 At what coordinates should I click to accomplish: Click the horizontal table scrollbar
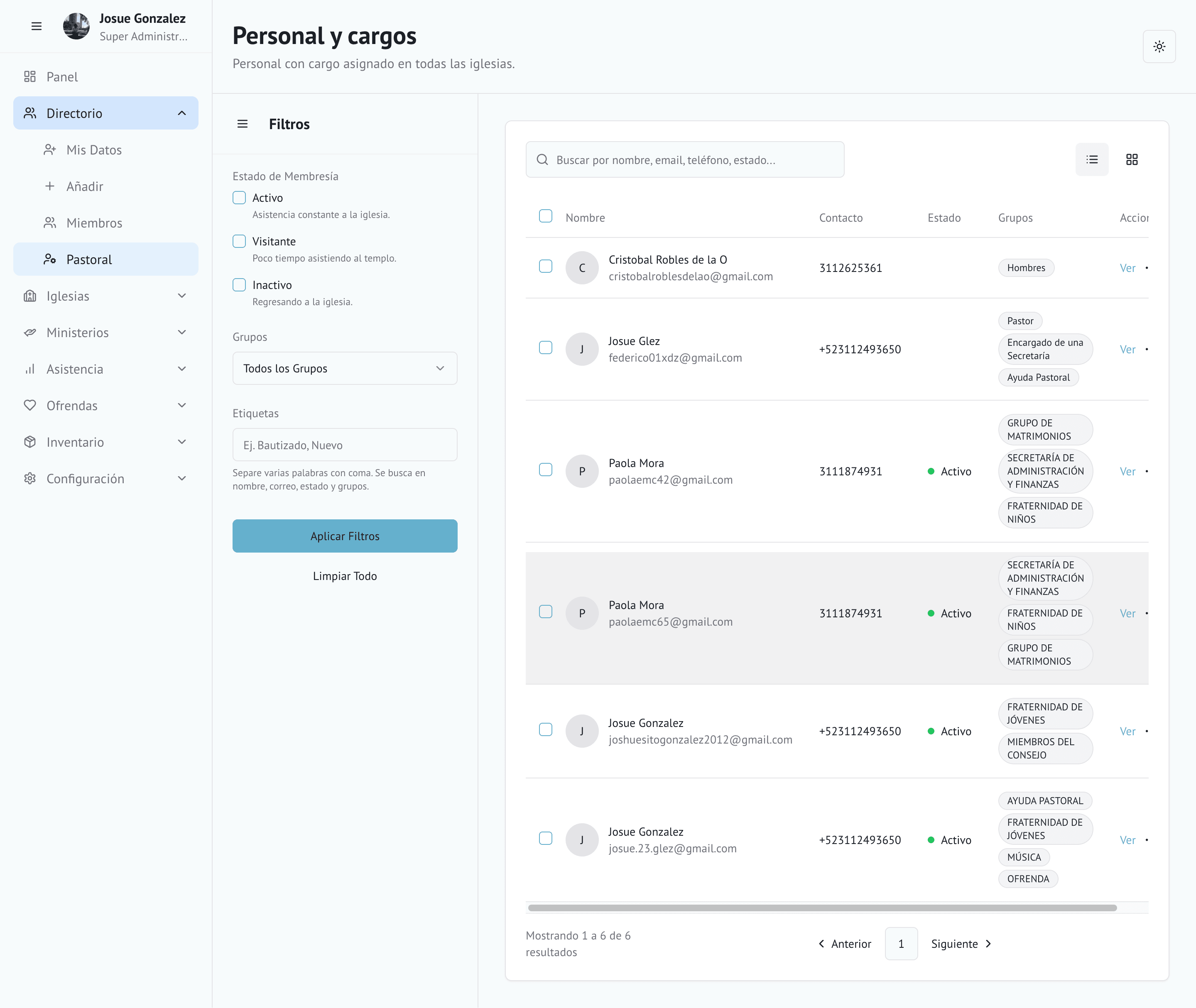click(x=822, y=908)
